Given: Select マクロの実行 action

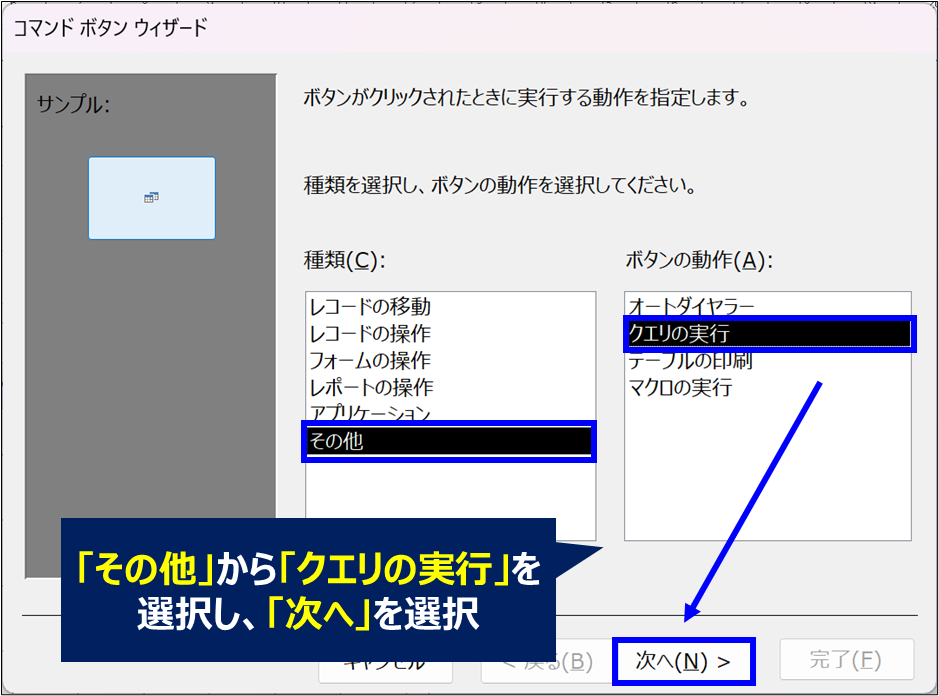Looking at the screenshot, I should (680, 387).
